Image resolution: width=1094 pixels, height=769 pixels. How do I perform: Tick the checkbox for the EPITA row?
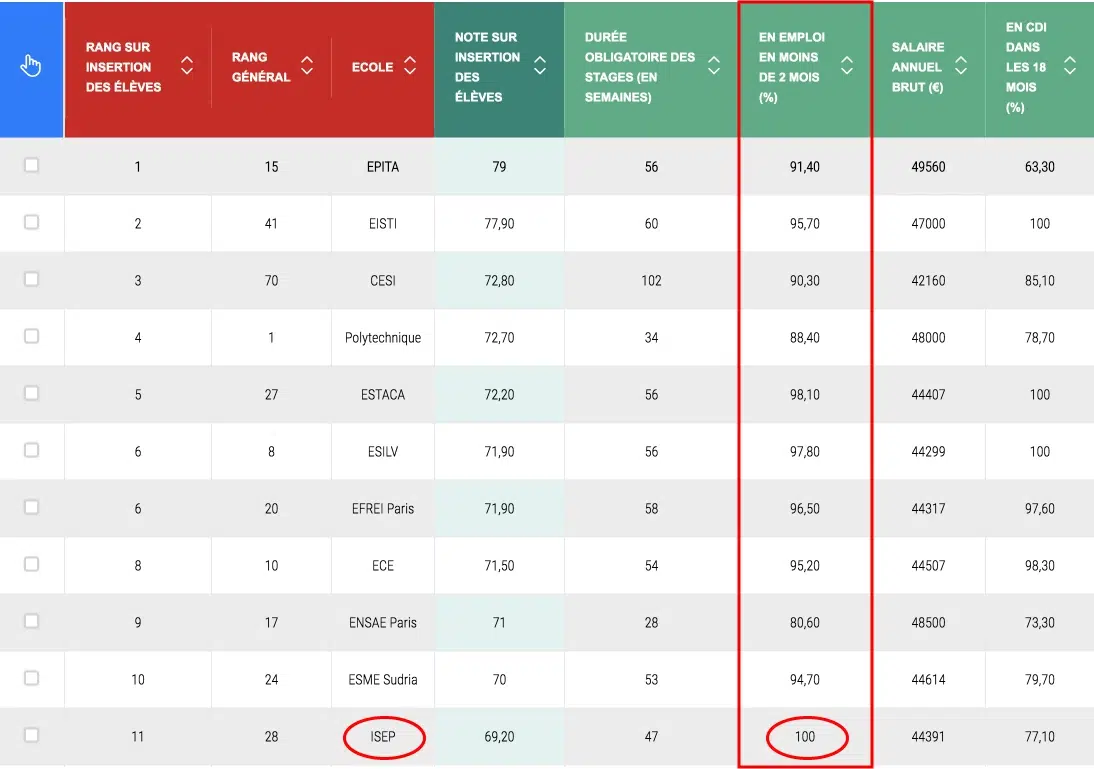(x=31, y=165)
